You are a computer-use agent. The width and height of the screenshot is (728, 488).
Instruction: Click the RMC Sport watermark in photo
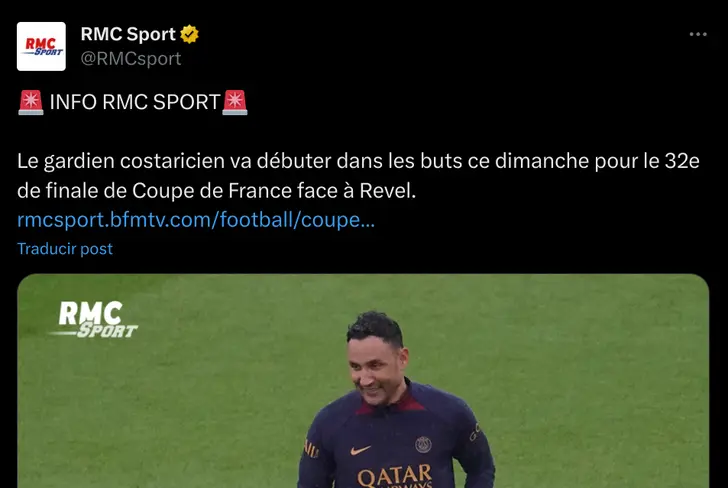(95, 319)
